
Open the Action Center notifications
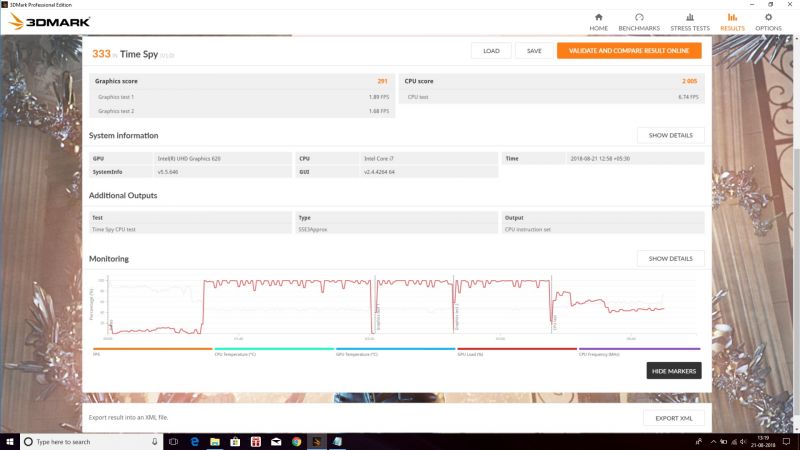pos(787,442)
